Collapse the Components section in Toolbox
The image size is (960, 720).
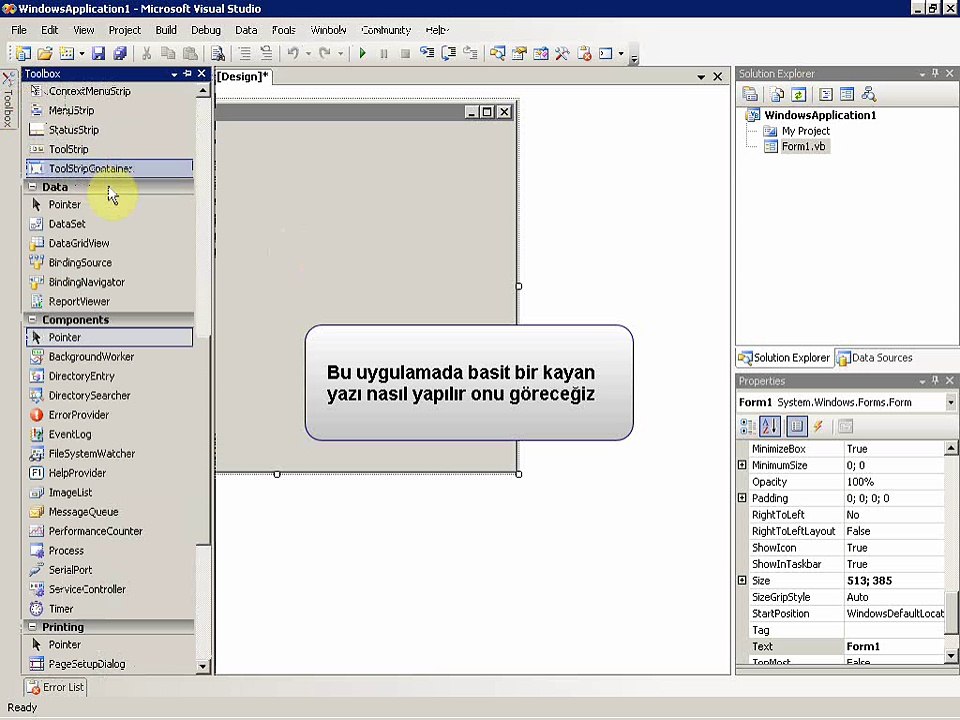(32, 320)
